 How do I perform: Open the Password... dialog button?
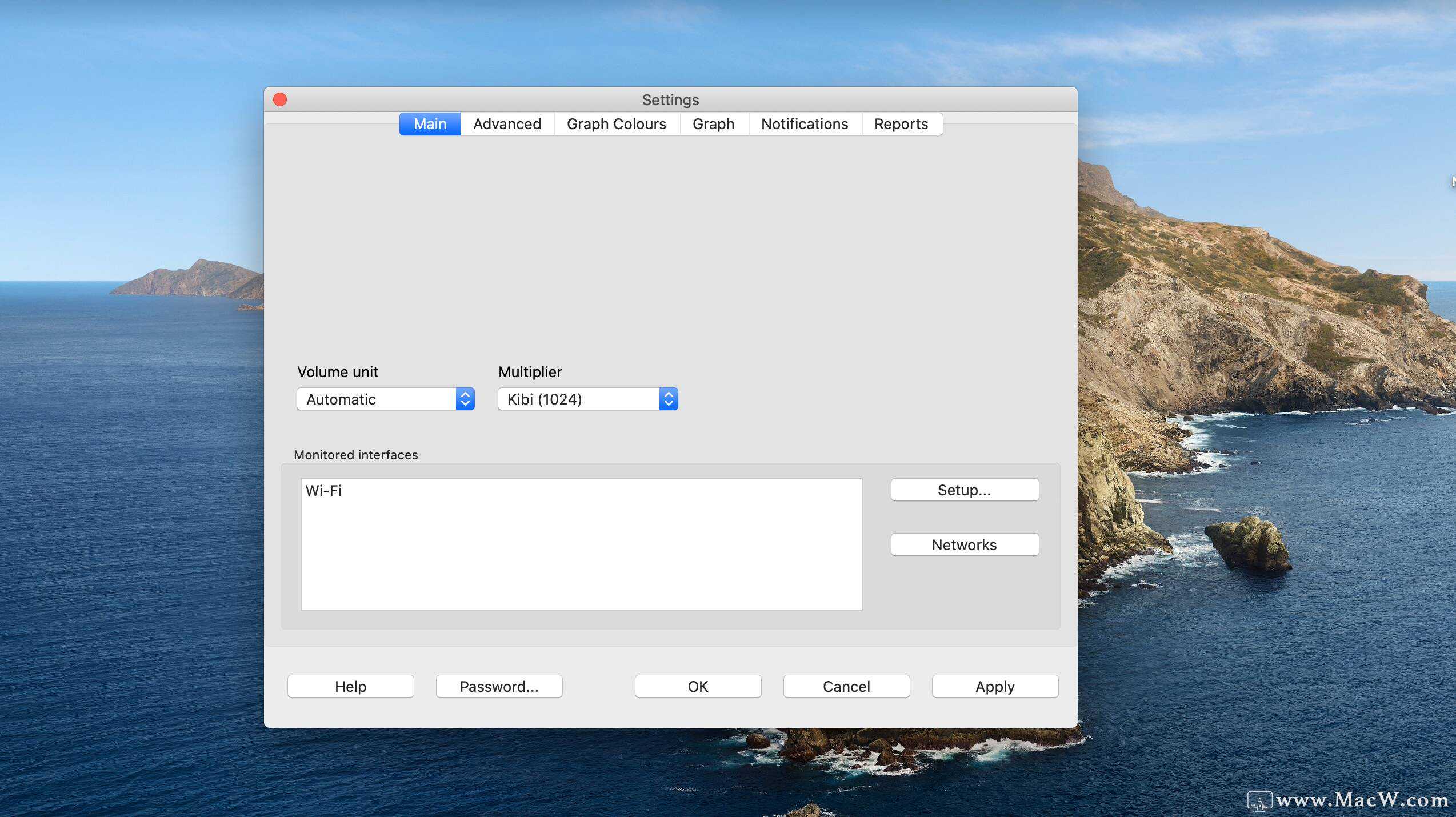499,686
